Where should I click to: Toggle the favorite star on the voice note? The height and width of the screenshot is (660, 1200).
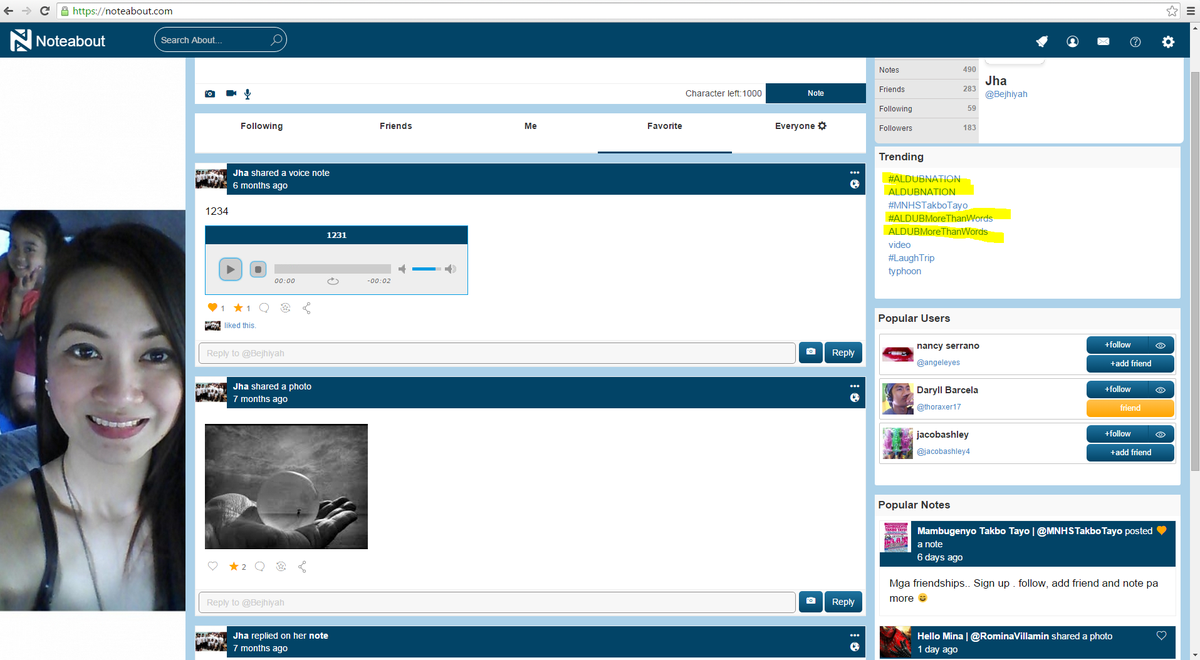[239, 308]
